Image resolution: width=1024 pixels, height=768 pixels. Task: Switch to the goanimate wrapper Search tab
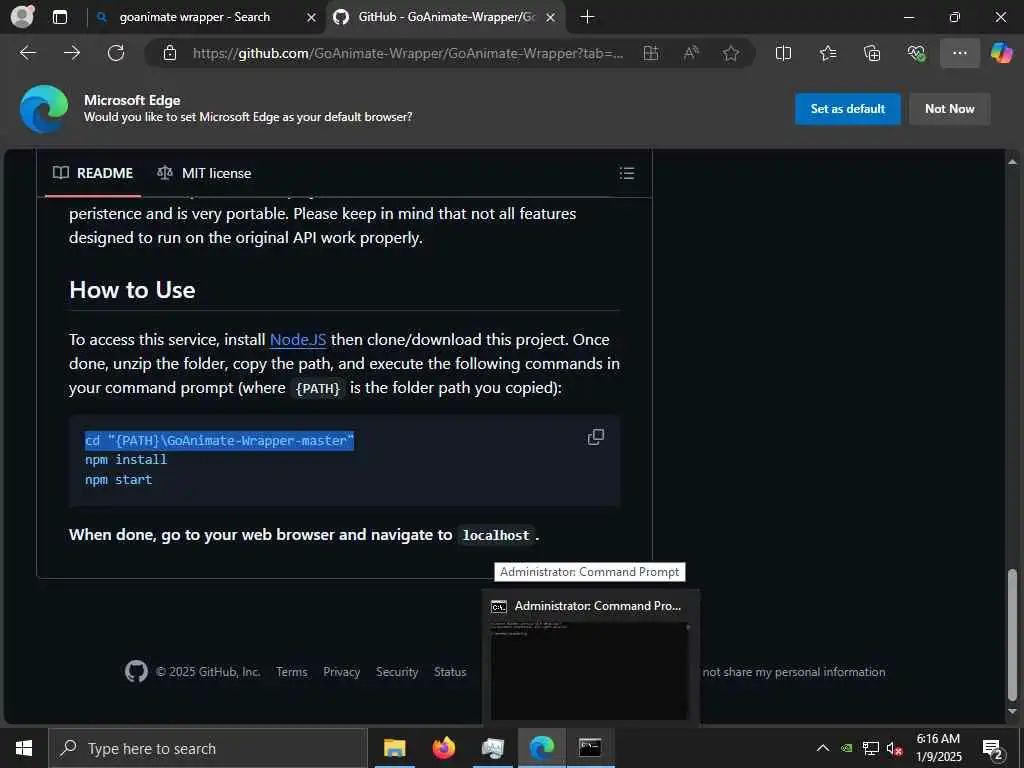click(x=194, y=17)
